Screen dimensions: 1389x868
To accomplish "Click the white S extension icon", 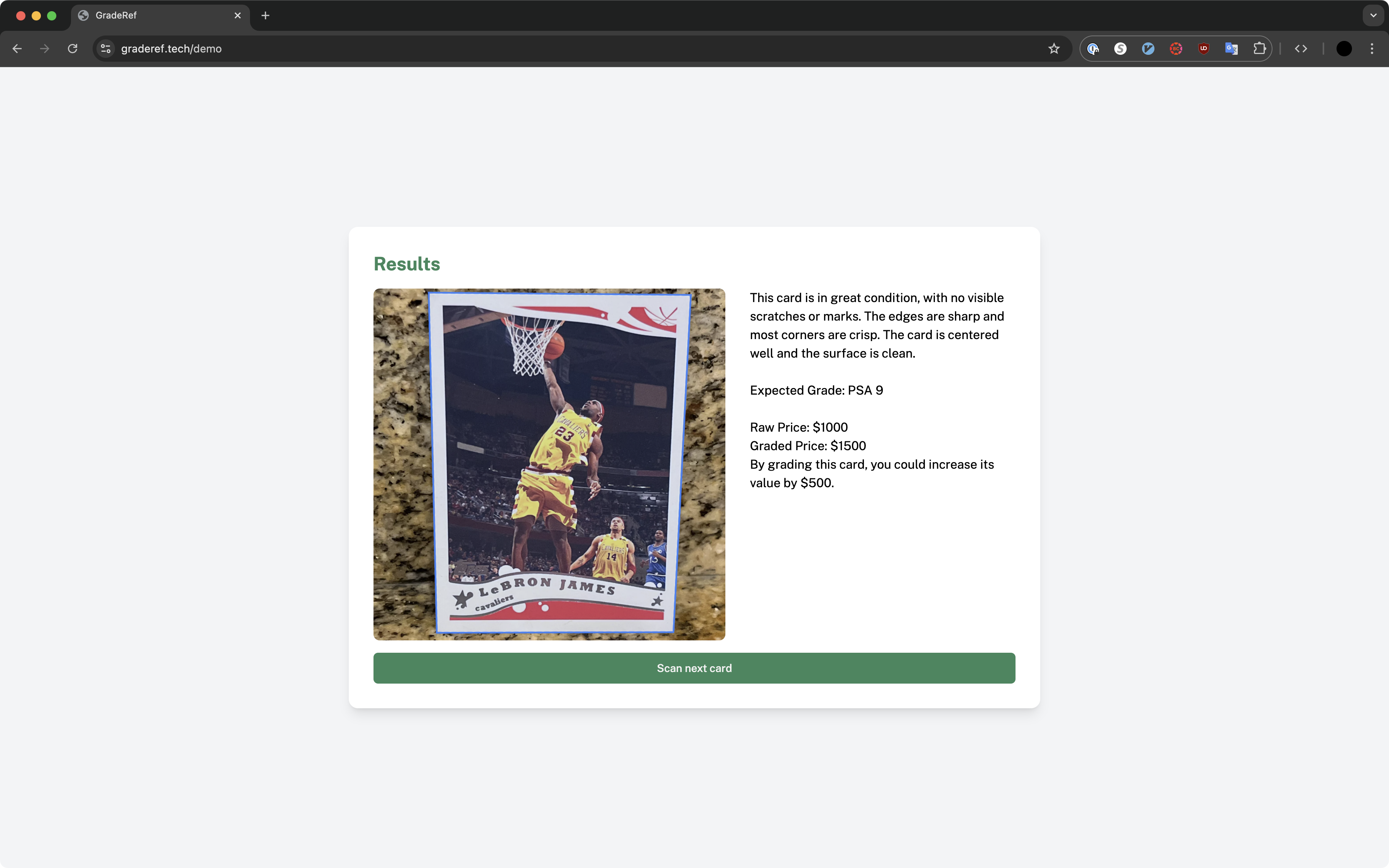I will [1120, 49].
